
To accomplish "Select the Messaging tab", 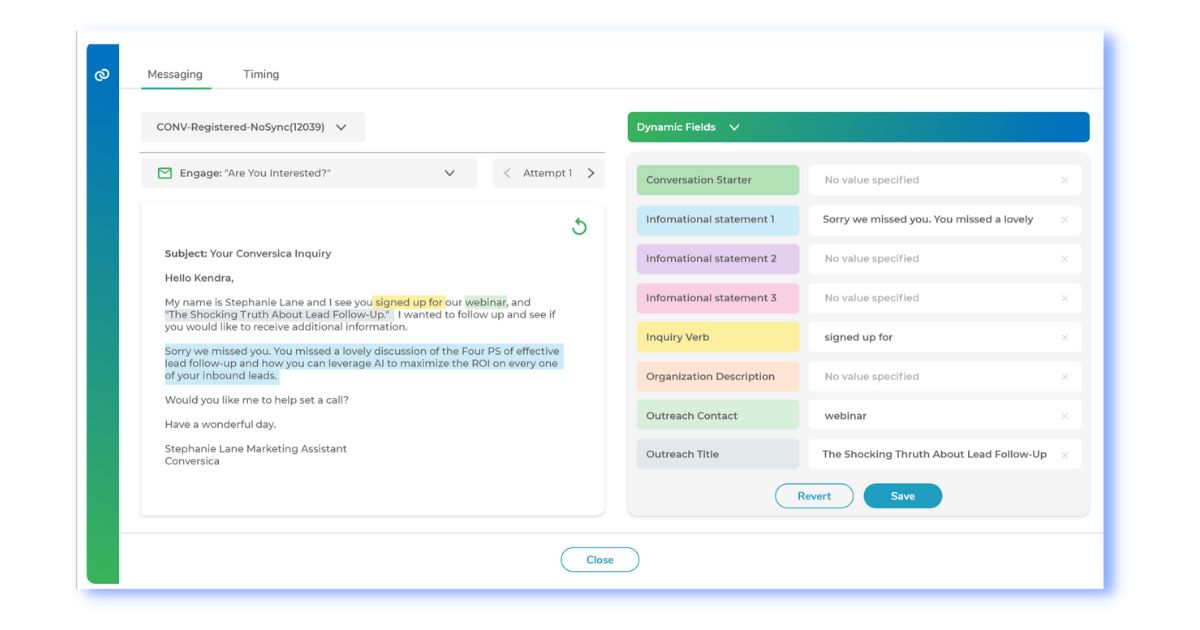I will [176, 73].
